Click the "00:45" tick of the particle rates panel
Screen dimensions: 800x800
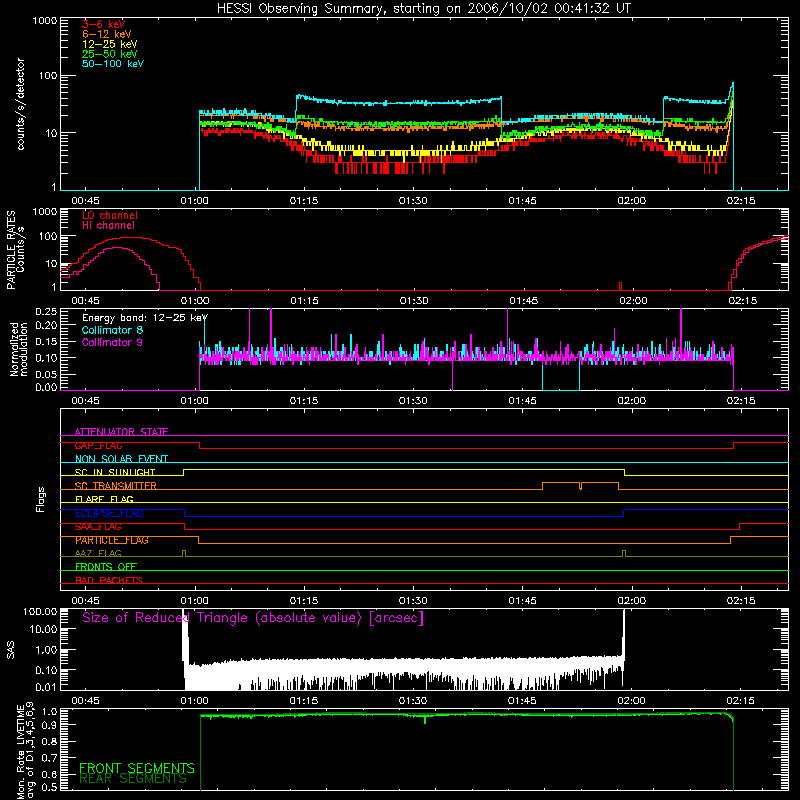point(85,301)
